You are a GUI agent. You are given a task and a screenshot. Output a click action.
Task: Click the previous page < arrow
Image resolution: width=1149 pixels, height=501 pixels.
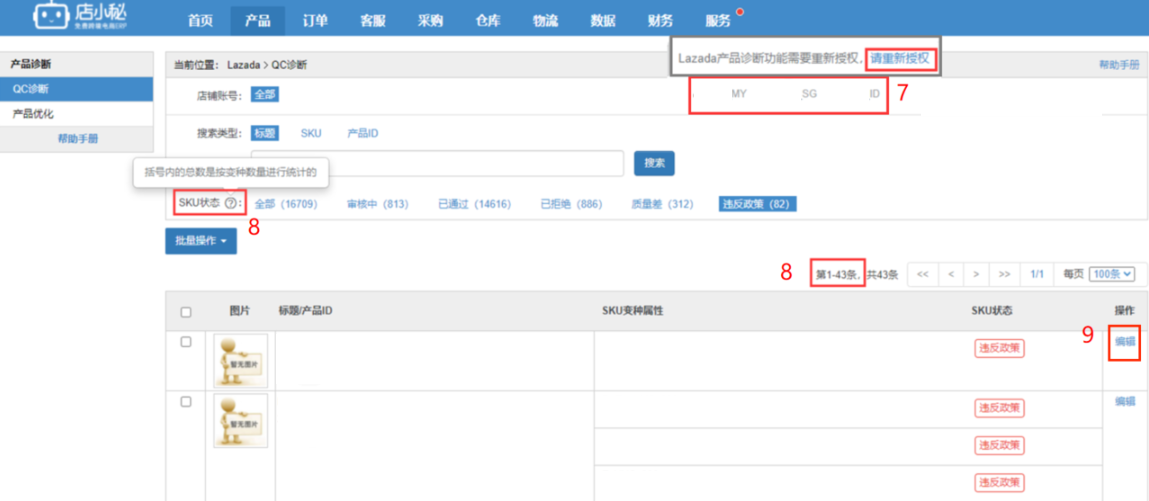point(950,274)
